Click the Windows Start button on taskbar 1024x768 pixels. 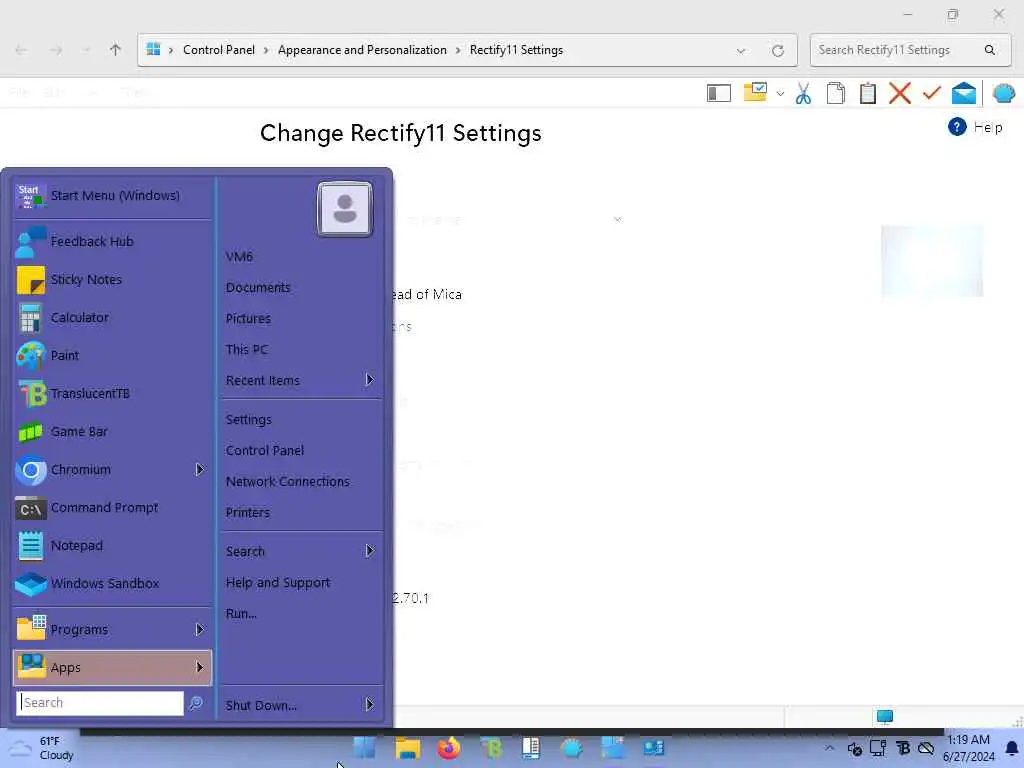[364, 748]
